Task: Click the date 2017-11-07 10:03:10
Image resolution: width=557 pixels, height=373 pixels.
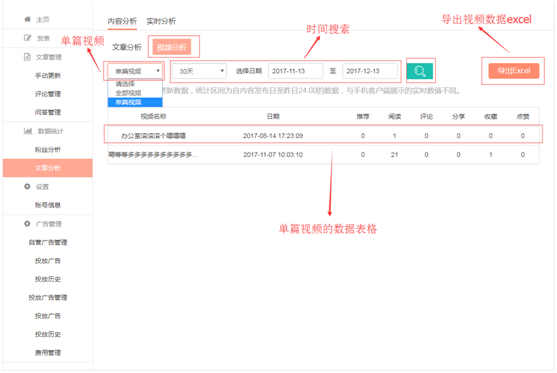Action: (x=273, y=155)
